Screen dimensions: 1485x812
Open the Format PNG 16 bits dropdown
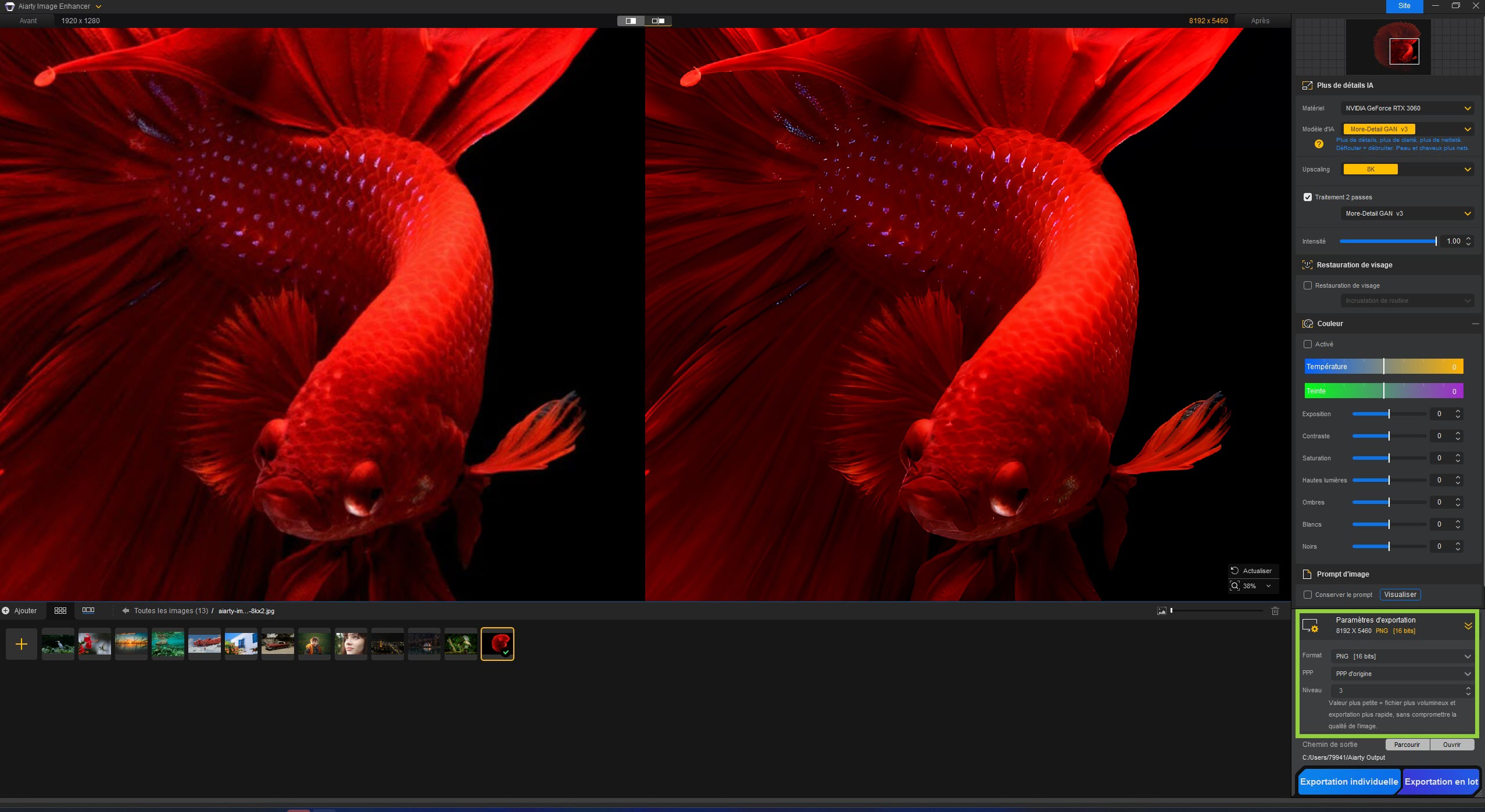click(1402, 656)
